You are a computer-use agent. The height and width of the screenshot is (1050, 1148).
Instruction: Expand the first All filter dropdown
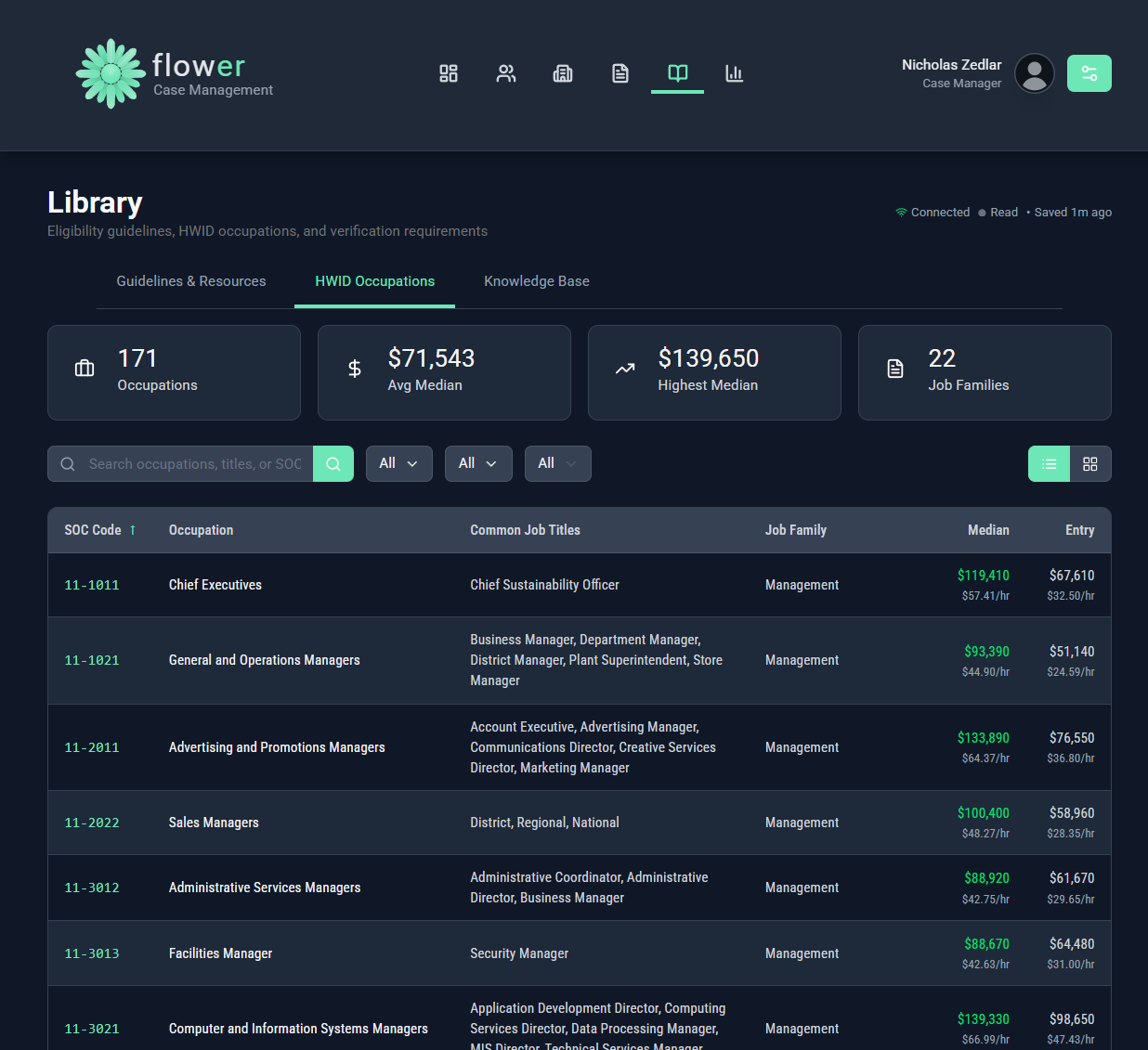tap(398, 463)
